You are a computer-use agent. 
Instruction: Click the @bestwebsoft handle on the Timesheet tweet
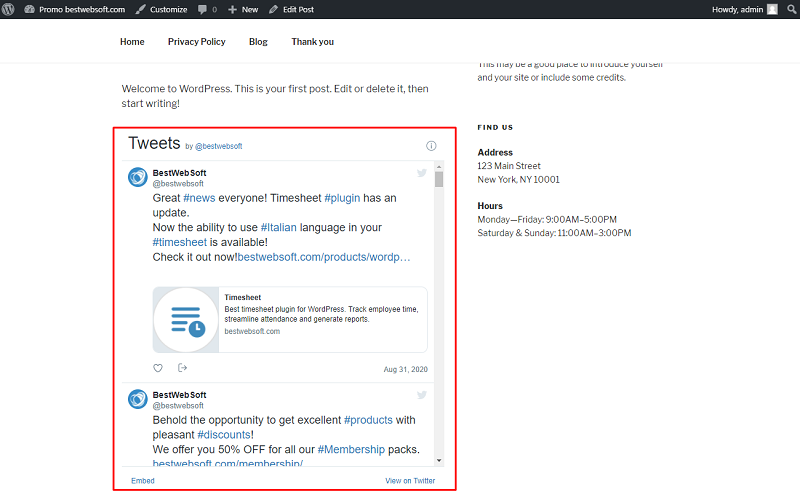(x=178, y=184)
